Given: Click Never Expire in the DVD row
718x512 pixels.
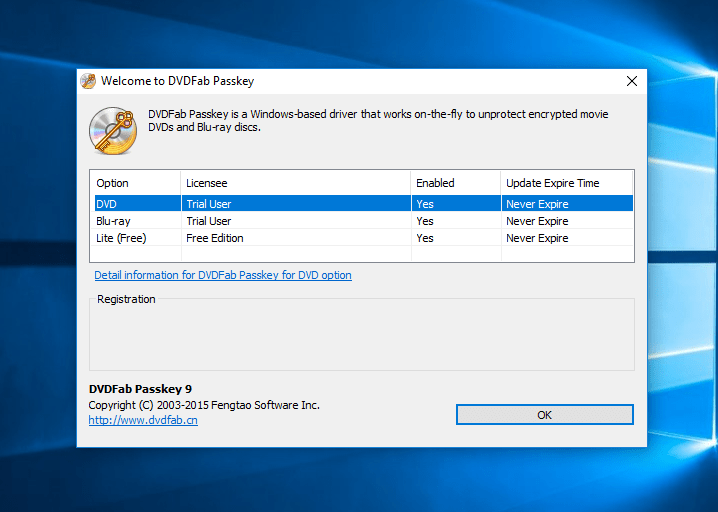Looking at the screenshot, I should point(537,204).
